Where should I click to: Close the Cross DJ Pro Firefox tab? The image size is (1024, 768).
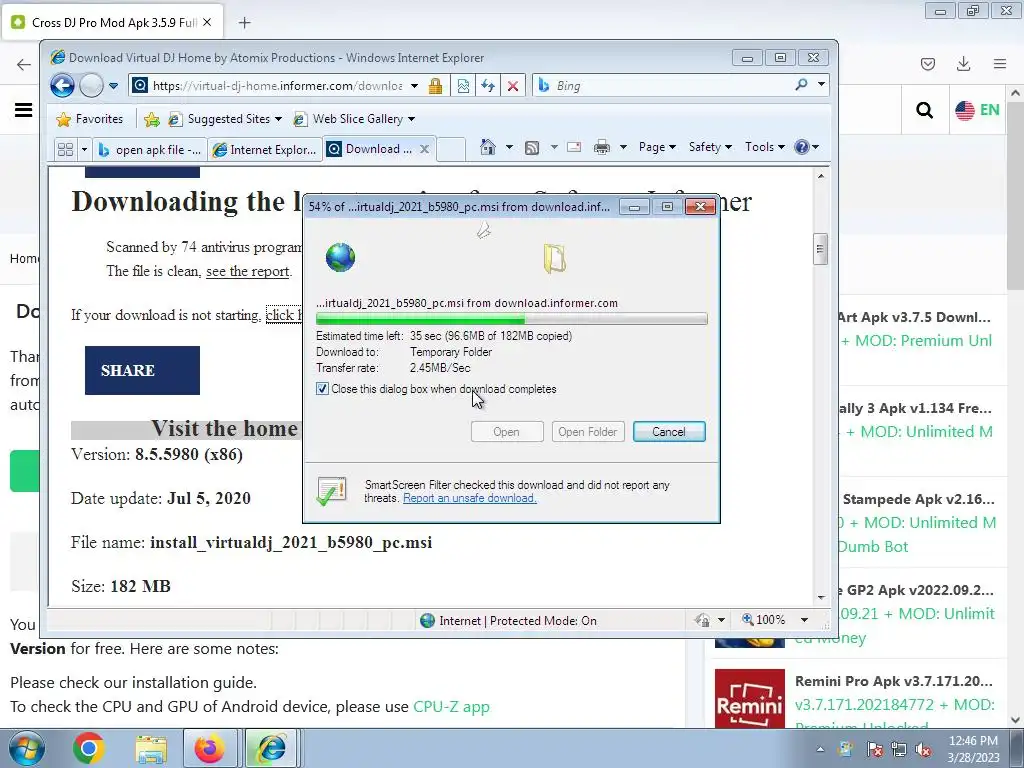pyautogui.click(x=207, y=22)
